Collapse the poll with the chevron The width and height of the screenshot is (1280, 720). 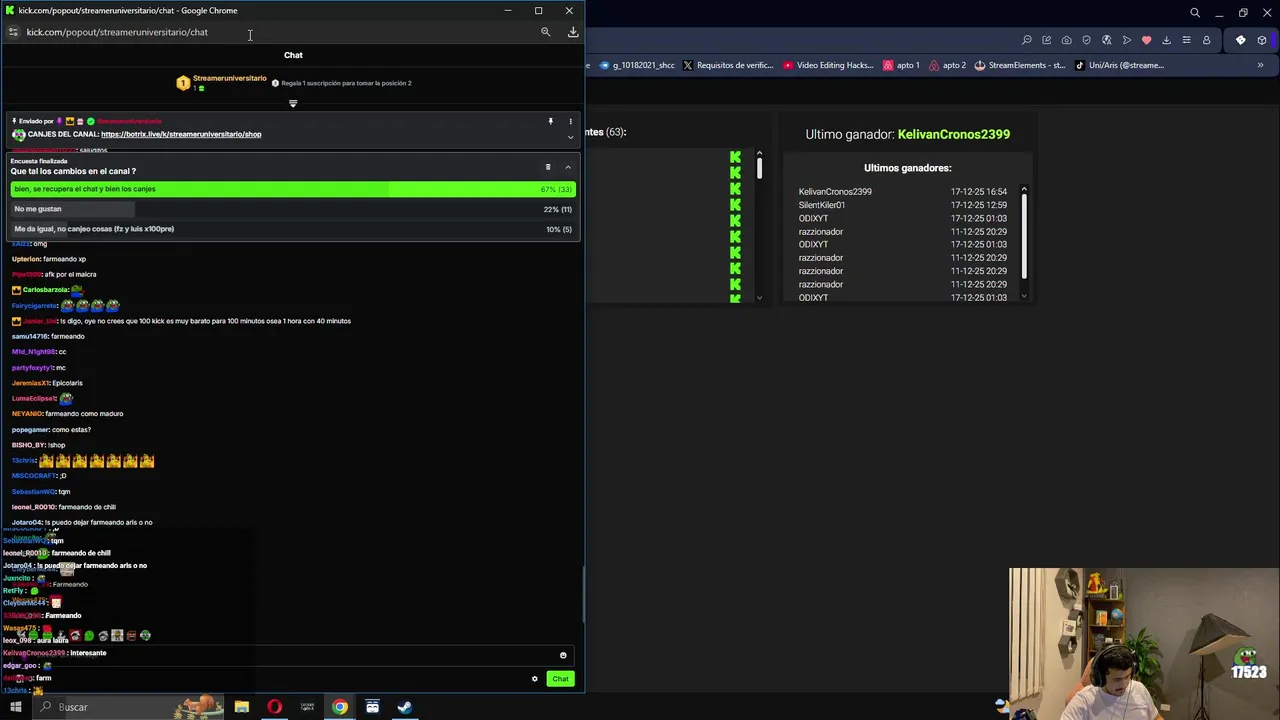tap(568, 167)
